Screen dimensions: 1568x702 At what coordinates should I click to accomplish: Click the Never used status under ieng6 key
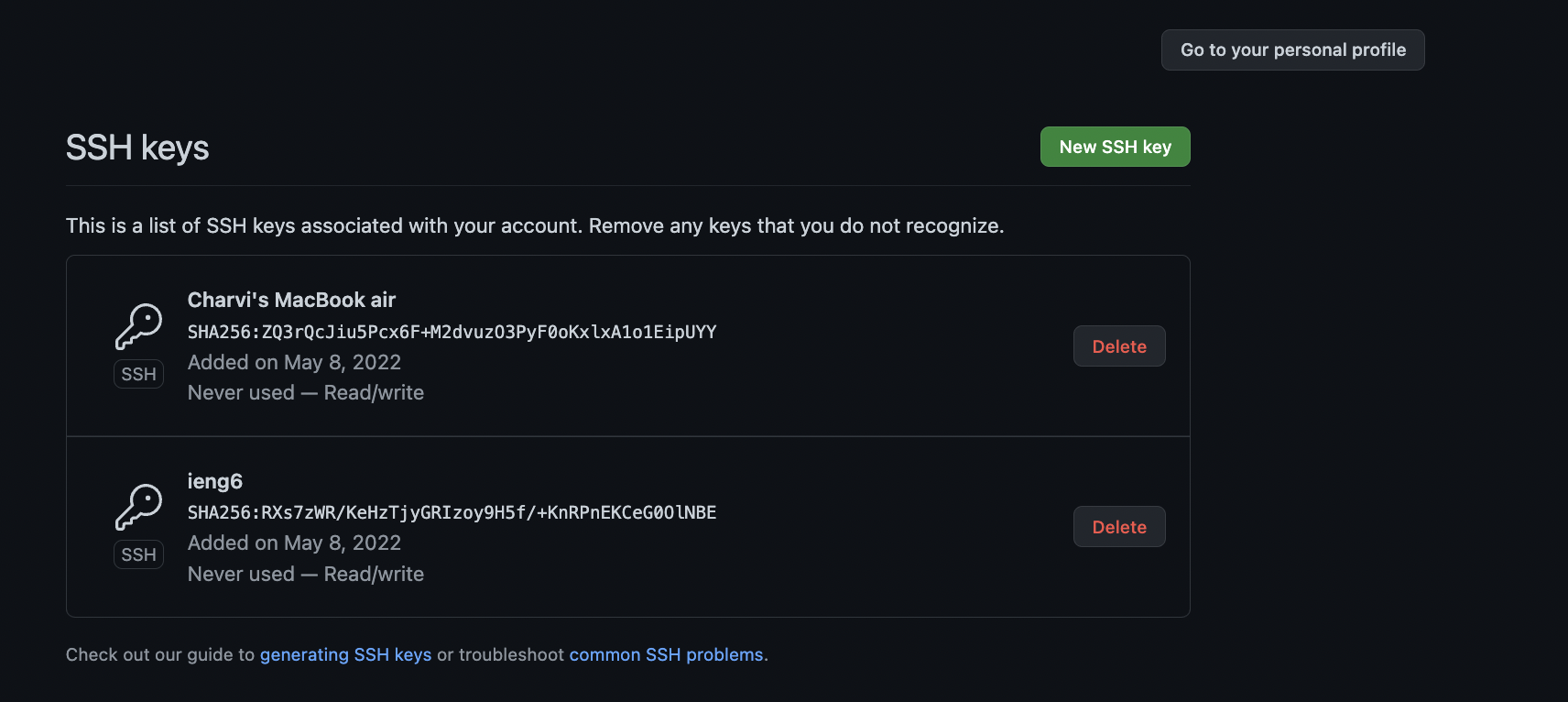tap(241, 574)
